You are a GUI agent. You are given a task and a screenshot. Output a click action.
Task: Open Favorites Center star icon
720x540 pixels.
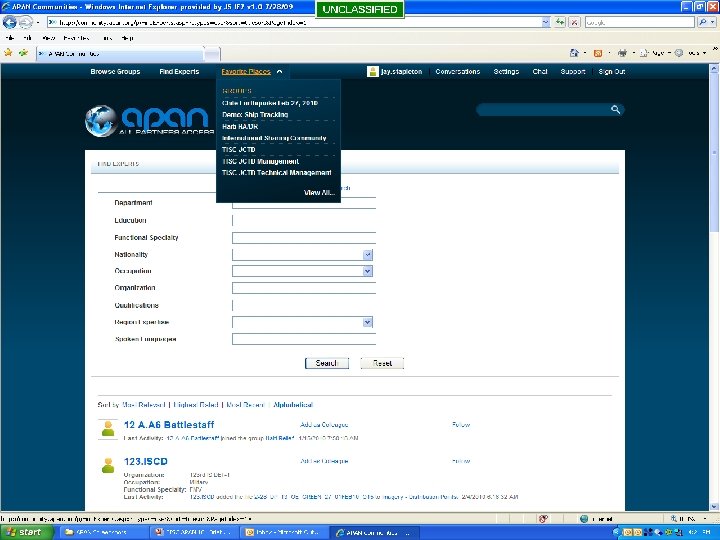[8, 53]
